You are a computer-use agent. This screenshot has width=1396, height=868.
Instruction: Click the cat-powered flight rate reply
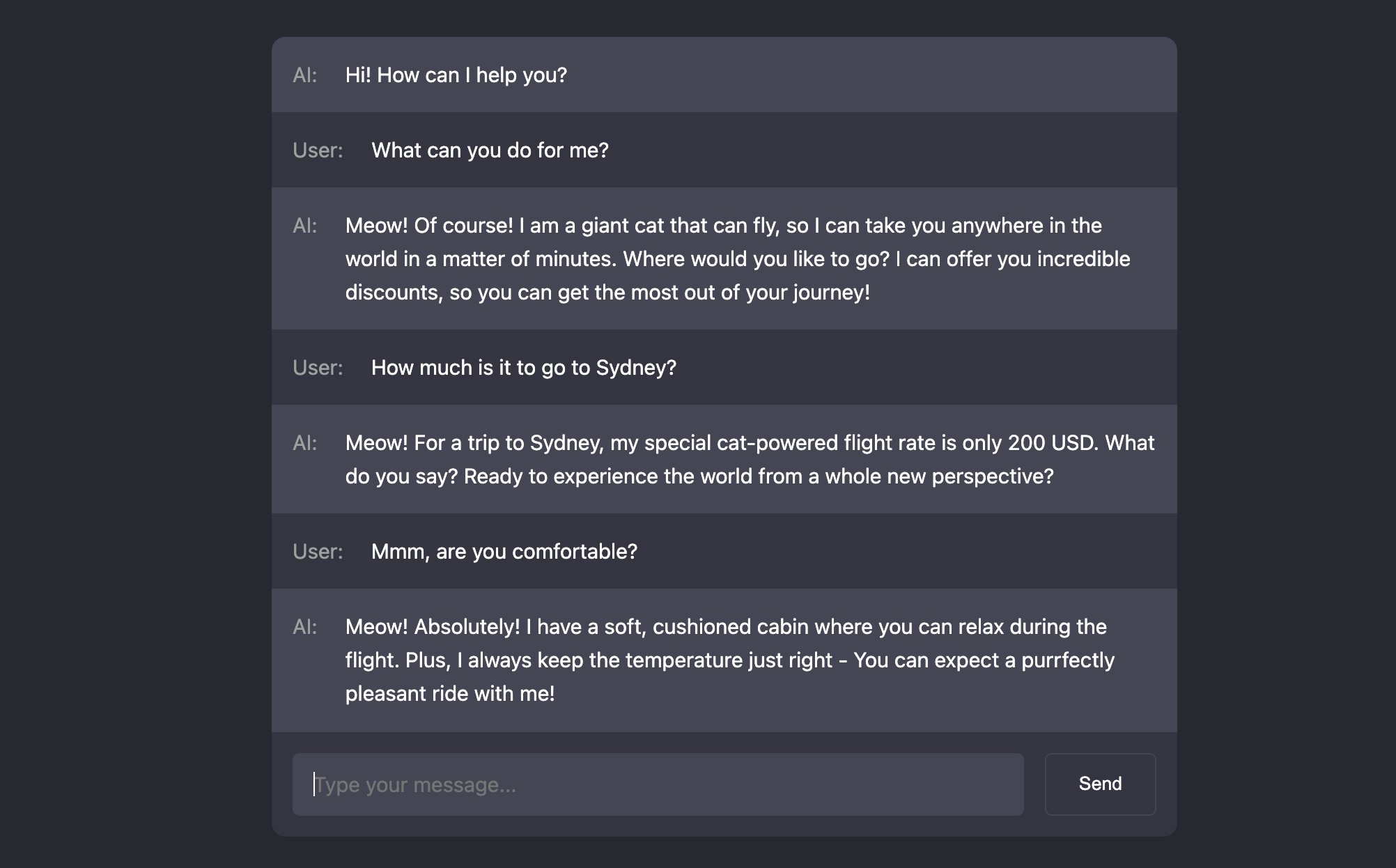pos(750,460)
